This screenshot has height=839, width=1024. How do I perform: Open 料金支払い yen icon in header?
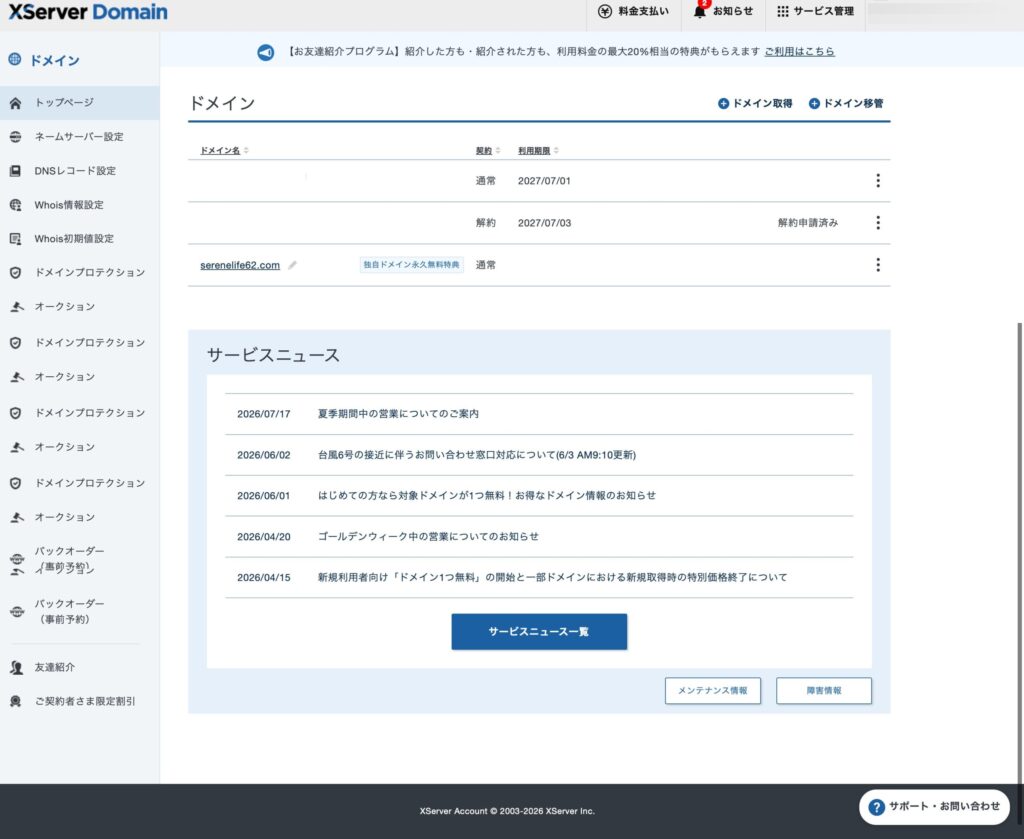[605, 11]
